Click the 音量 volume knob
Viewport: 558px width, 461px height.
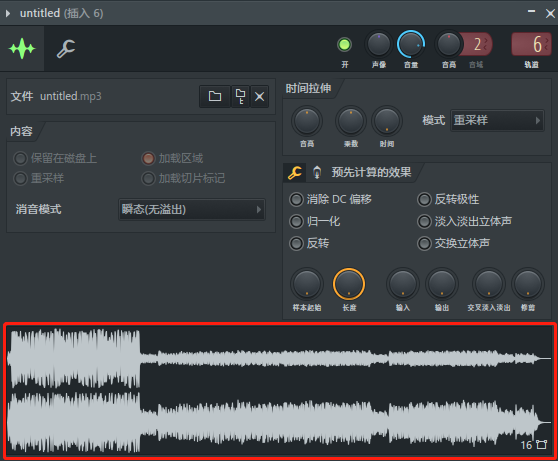point(411,44)
